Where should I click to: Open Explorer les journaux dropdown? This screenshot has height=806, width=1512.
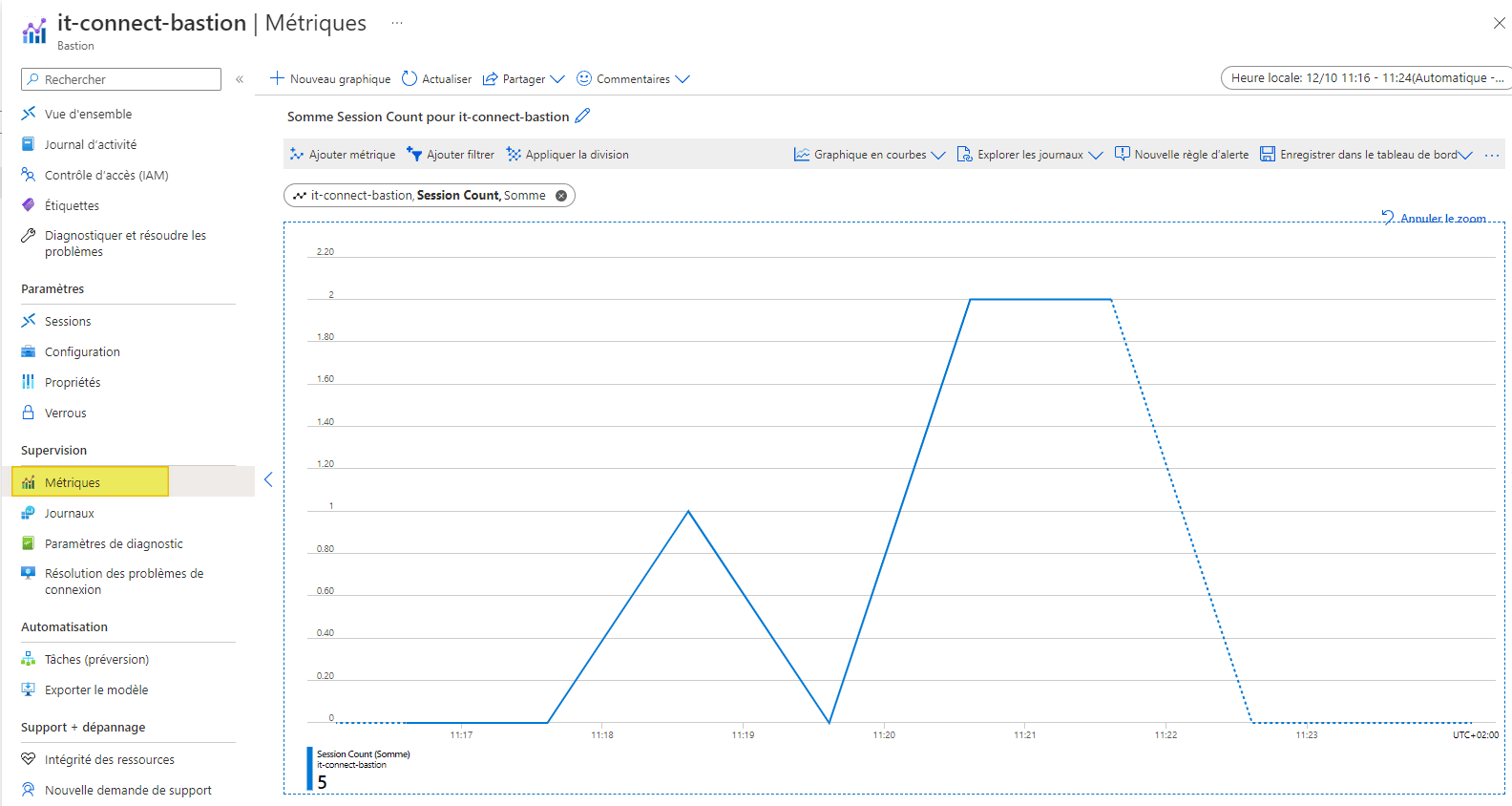[x=1095, y=155]
